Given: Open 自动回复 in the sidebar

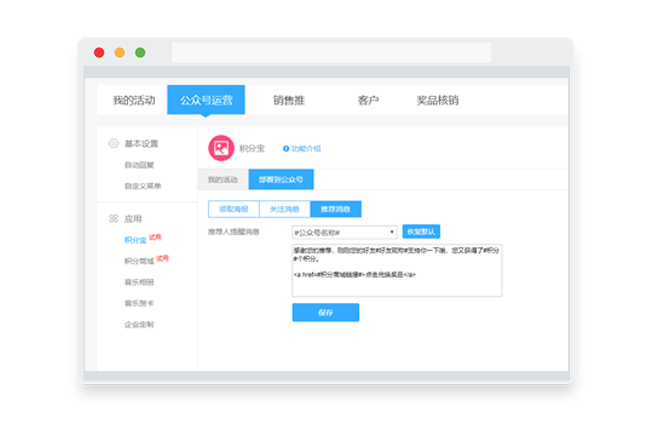Looking at the screenshot, I should [139, 165].
